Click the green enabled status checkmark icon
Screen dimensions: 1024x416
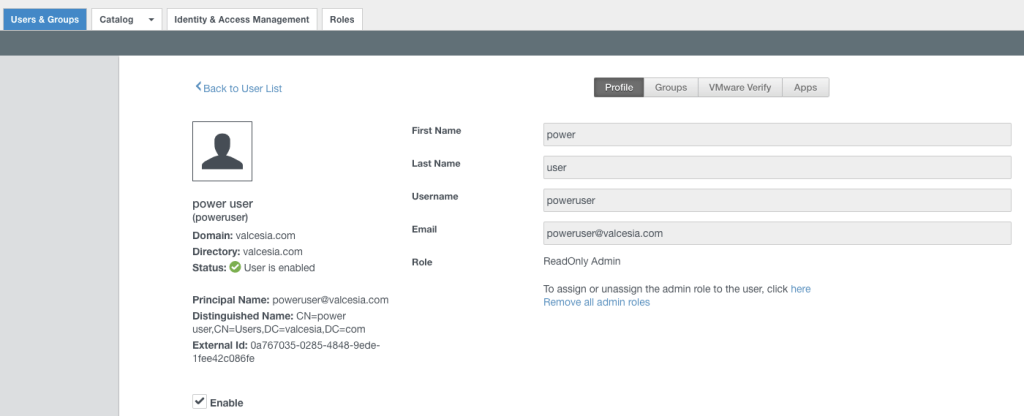click(x=235, y=267)
